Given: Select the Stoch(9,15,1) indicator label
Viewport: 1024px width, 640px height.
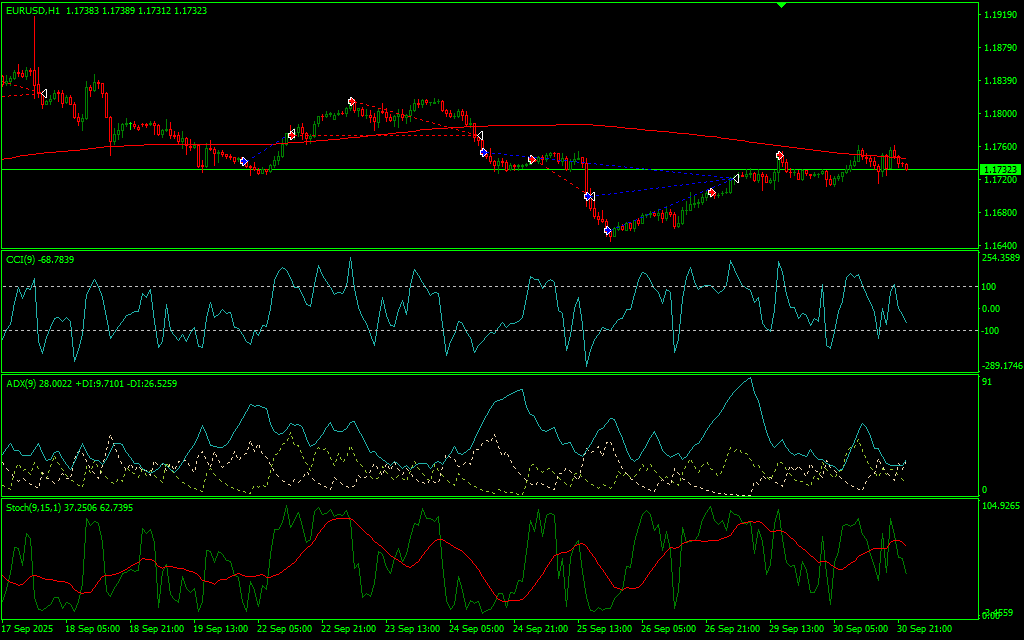Looking at the screenshot, I should (x=33, y=508).
